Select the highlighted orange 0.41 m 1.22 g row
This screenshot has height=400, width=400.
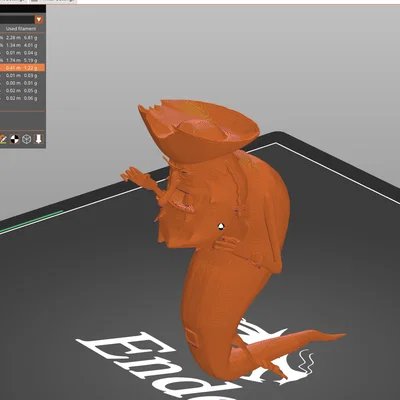pos(22,68)
